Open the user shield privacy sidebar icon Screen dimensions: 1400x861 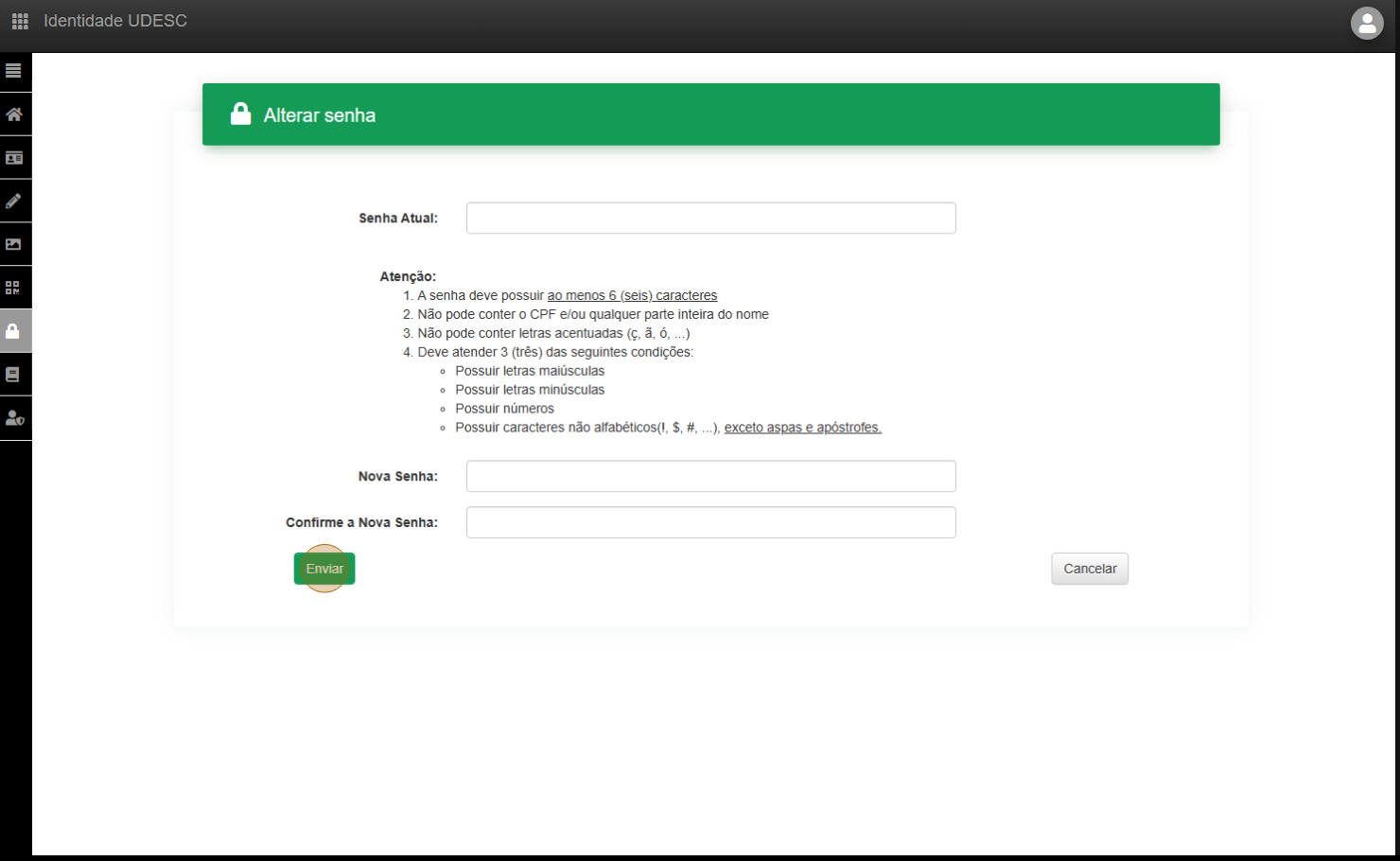point(14,418)
